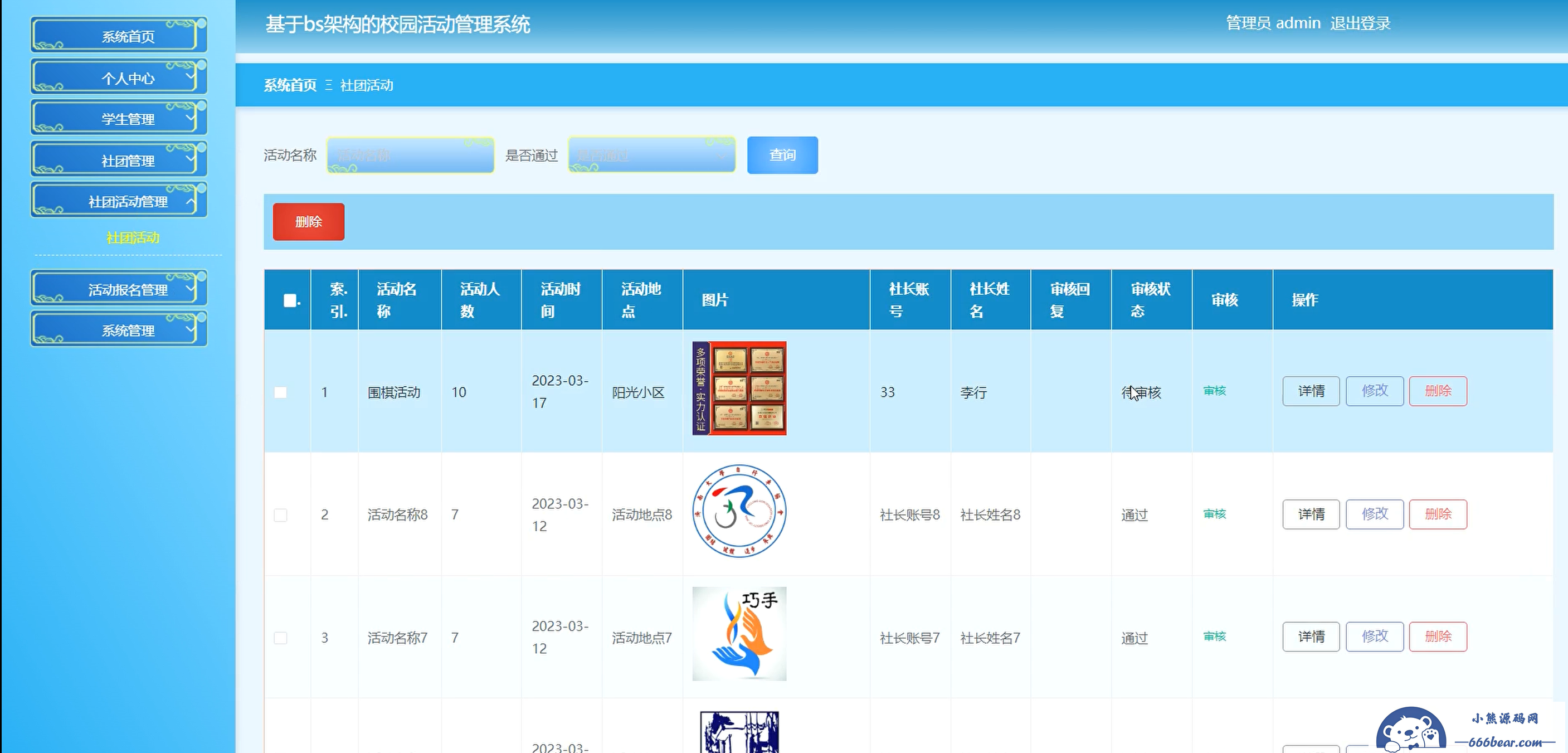Click 删除 for 围棋活动 row
Screen dimensions: 1568x753
coord(1438,391)
